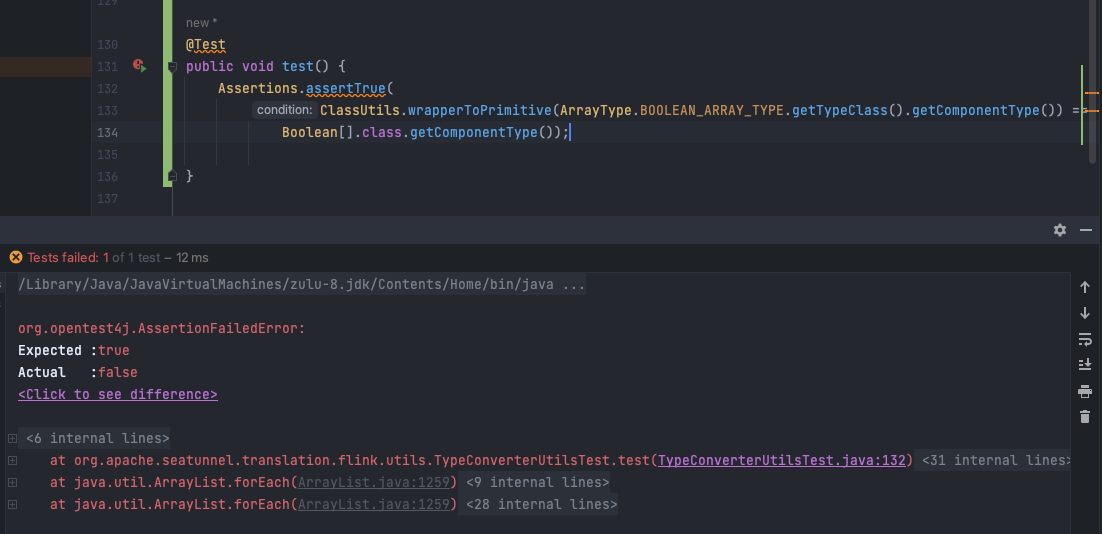Click the @Test annotation at line 130
The width and height of the screenshot is (1102, 534).
coord(205,44)
